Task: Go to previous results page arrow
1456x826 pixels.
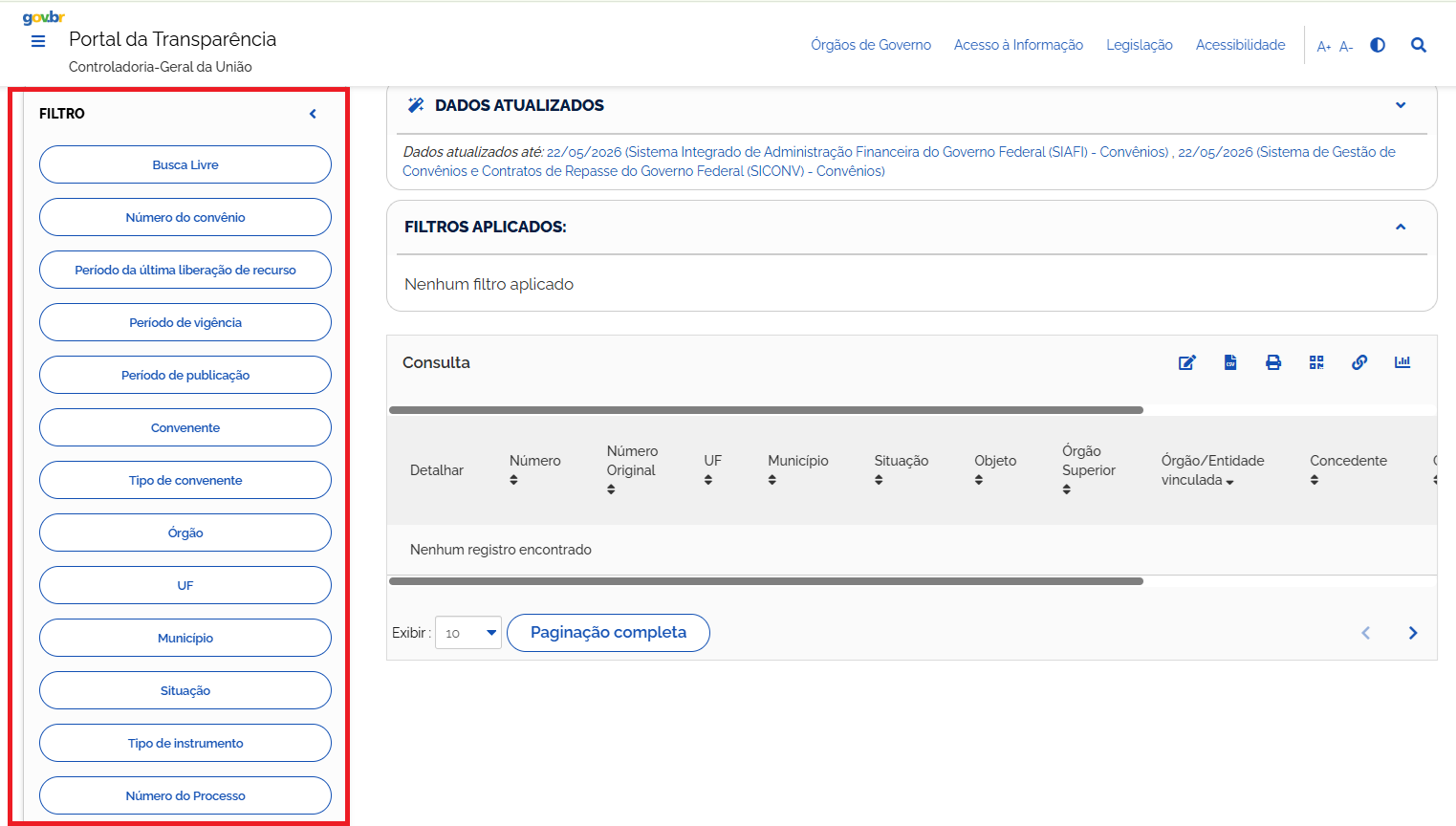Action: (x=1366, y=633)
